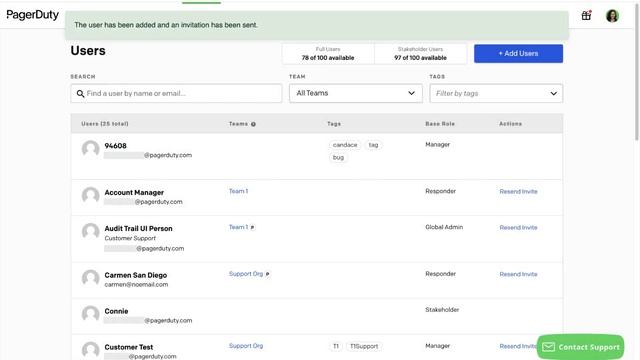This screenshot has width=640, height=360.
Task: Open Connie user name
Action: click(116, 311)
